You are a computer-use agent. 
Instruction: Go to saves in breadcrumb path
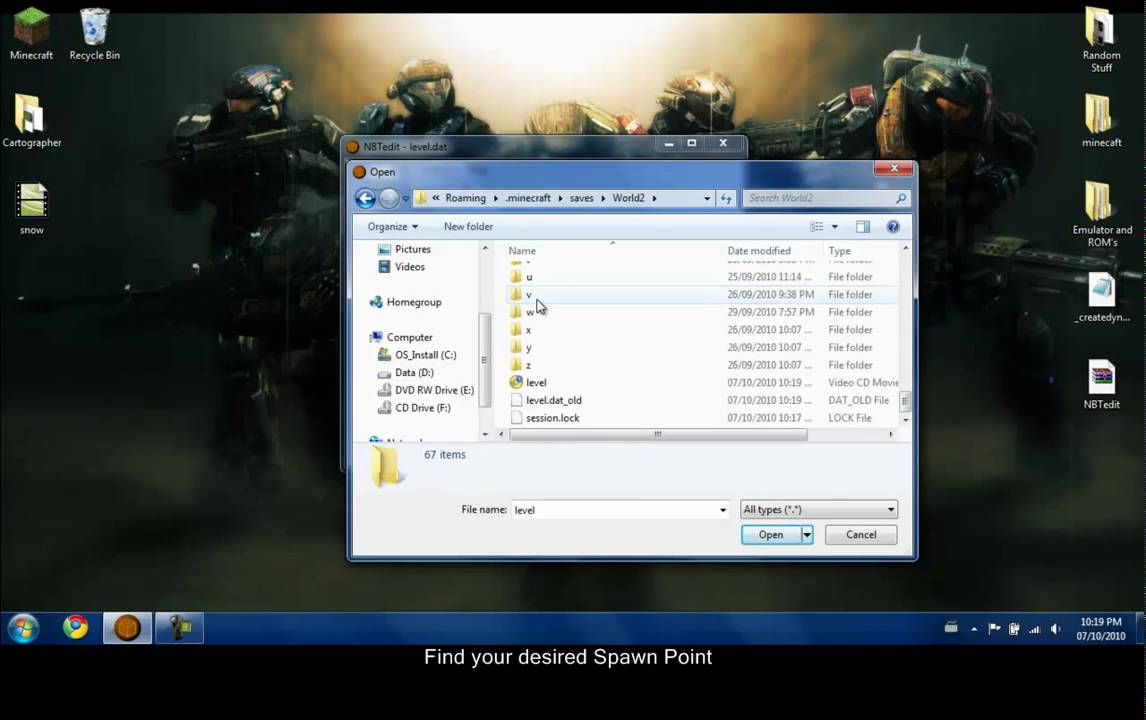[x=582, y=198]
